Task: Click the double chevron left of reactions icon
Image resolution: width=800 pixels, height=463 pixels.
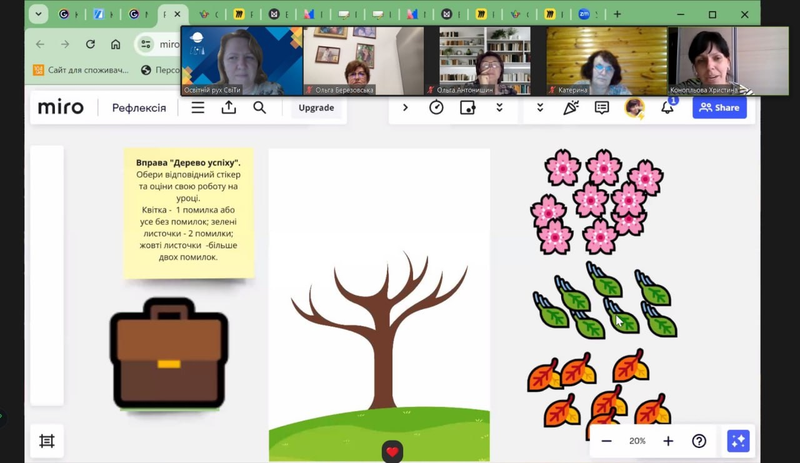Action: [x=540, y=108]
